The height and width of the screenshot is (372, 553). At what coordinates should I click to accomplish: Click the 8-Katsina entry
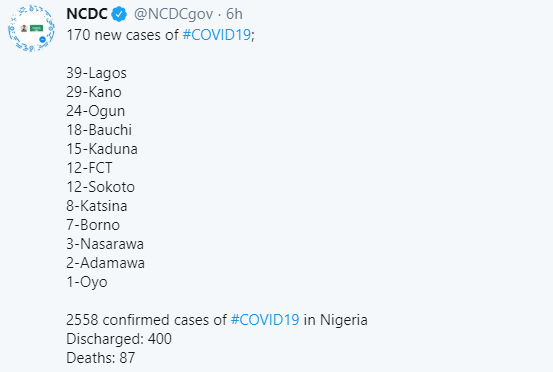coord(97,206)
